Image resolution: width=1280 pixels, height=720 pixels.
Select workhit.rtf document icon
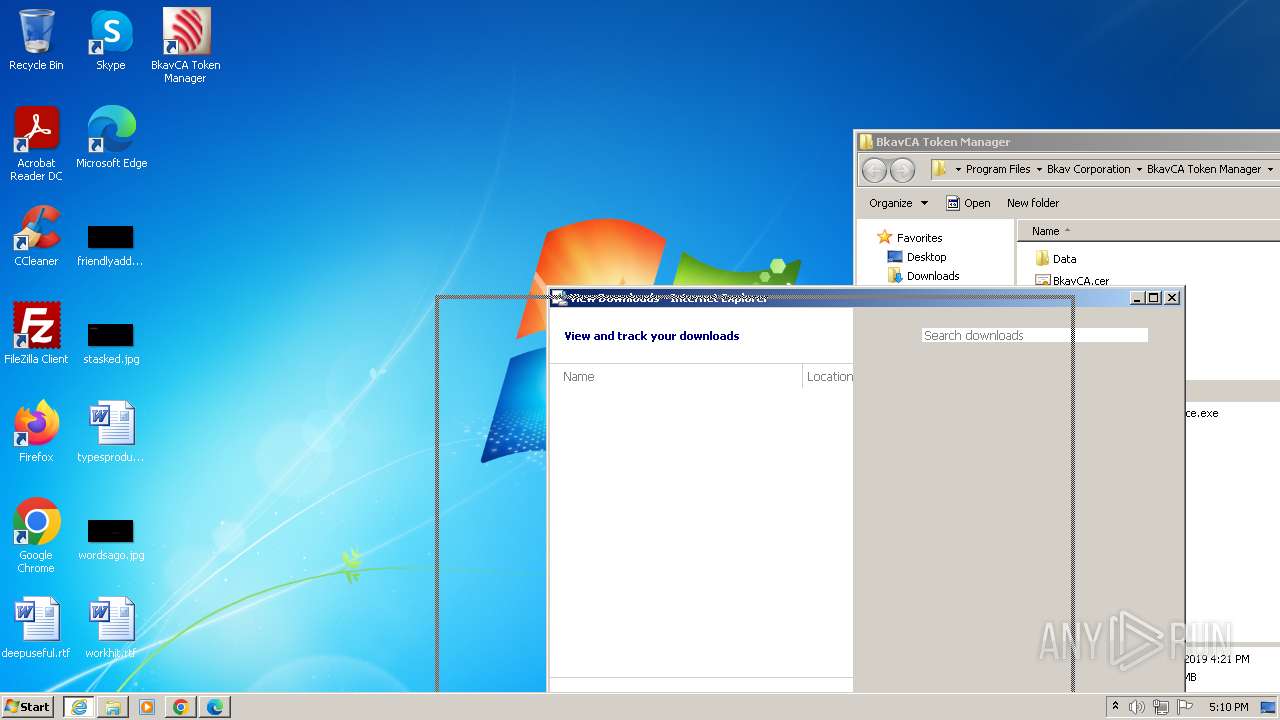(110, 628)
